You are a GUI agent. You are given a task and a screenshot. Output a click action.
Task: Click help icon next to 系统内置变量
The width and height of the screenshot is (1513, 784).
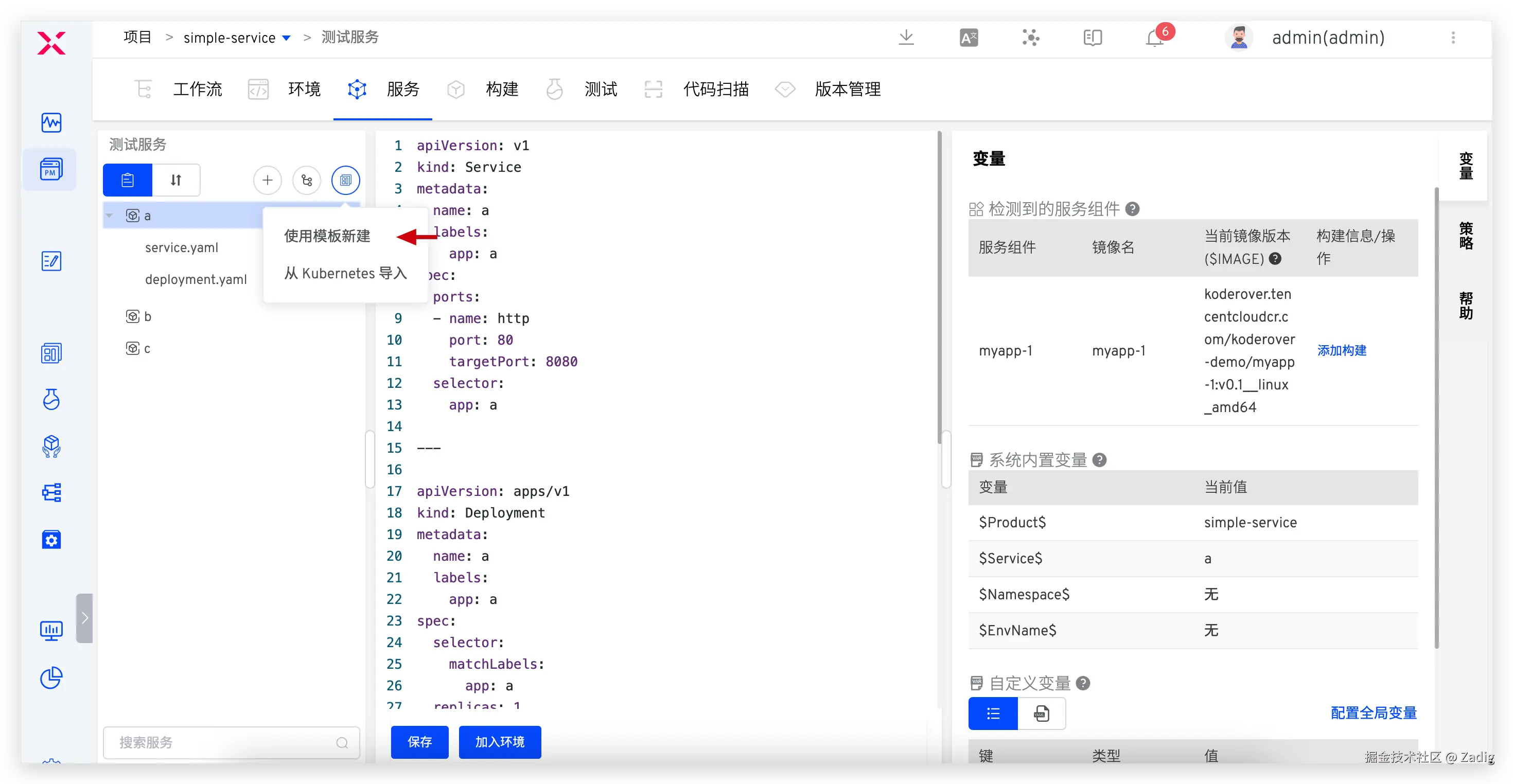pos(1100,460)
